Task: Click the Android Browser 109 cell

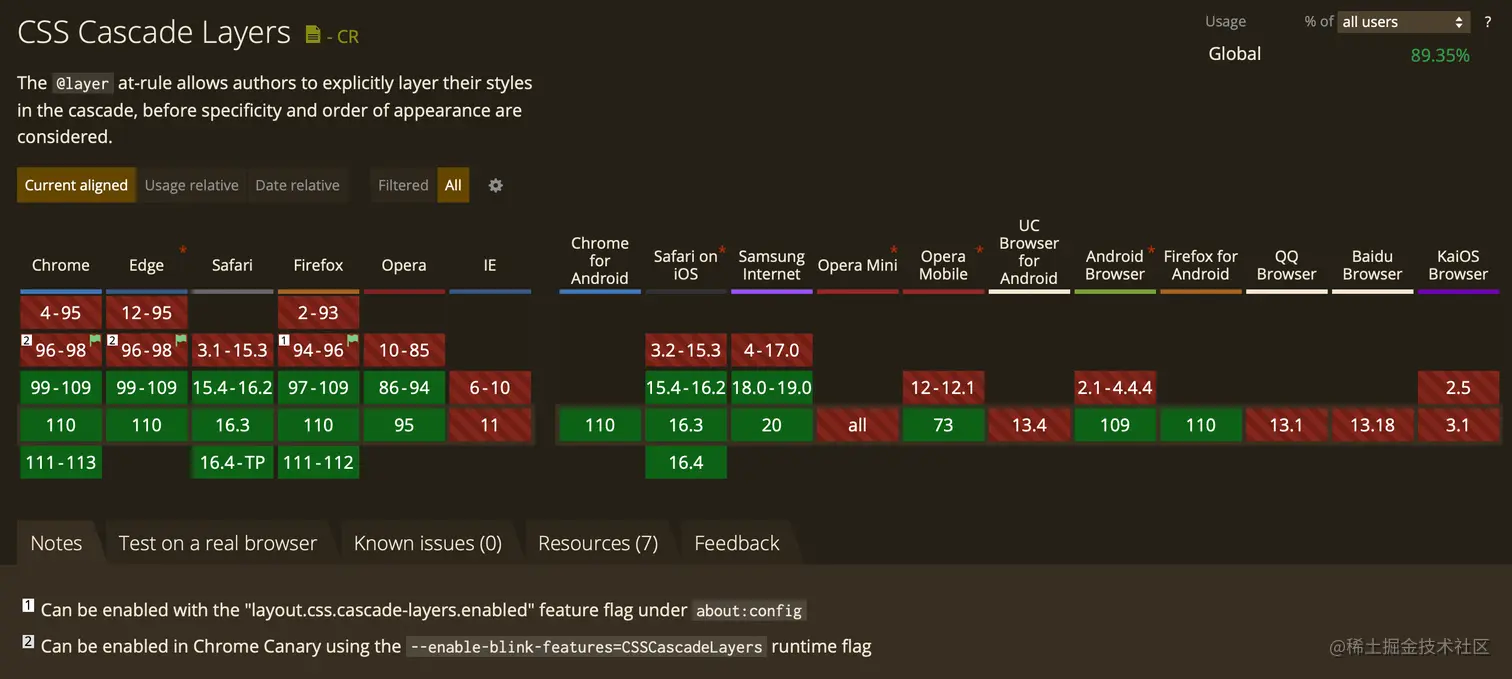Action: [x=1115, y=425]
